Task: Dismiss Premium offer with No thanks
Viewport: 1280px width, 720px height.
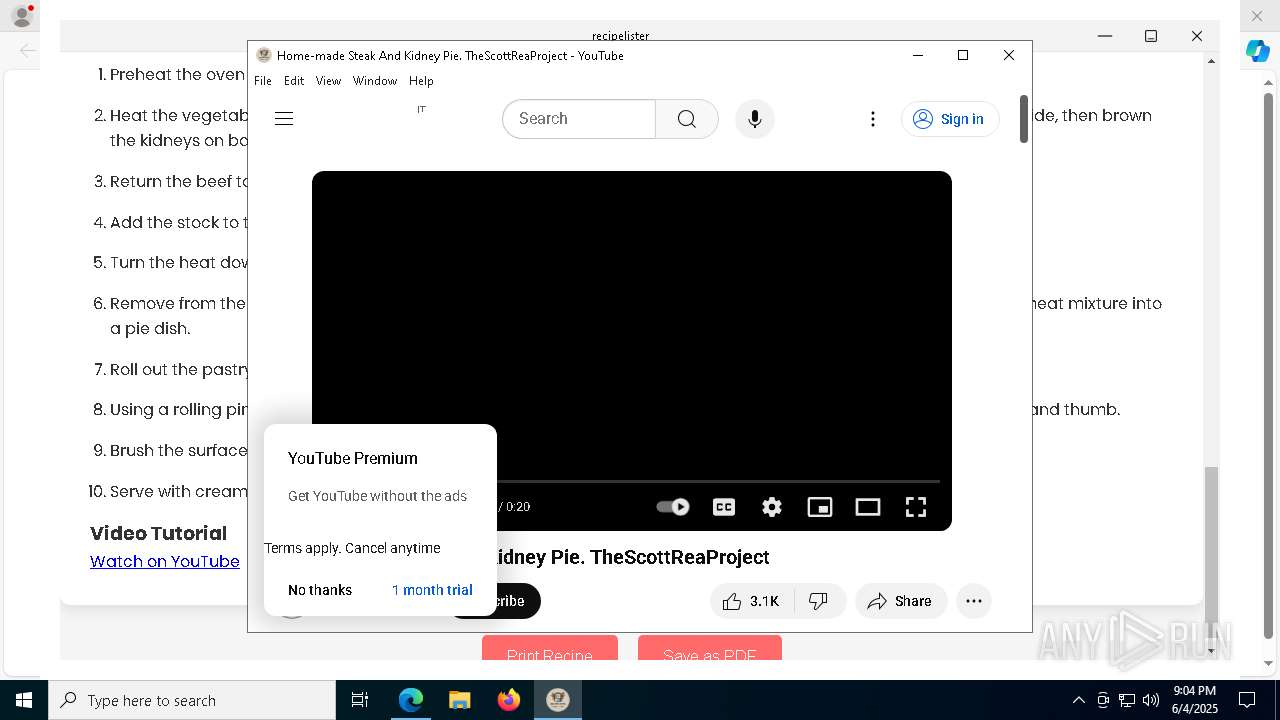Action: (320, 590)
